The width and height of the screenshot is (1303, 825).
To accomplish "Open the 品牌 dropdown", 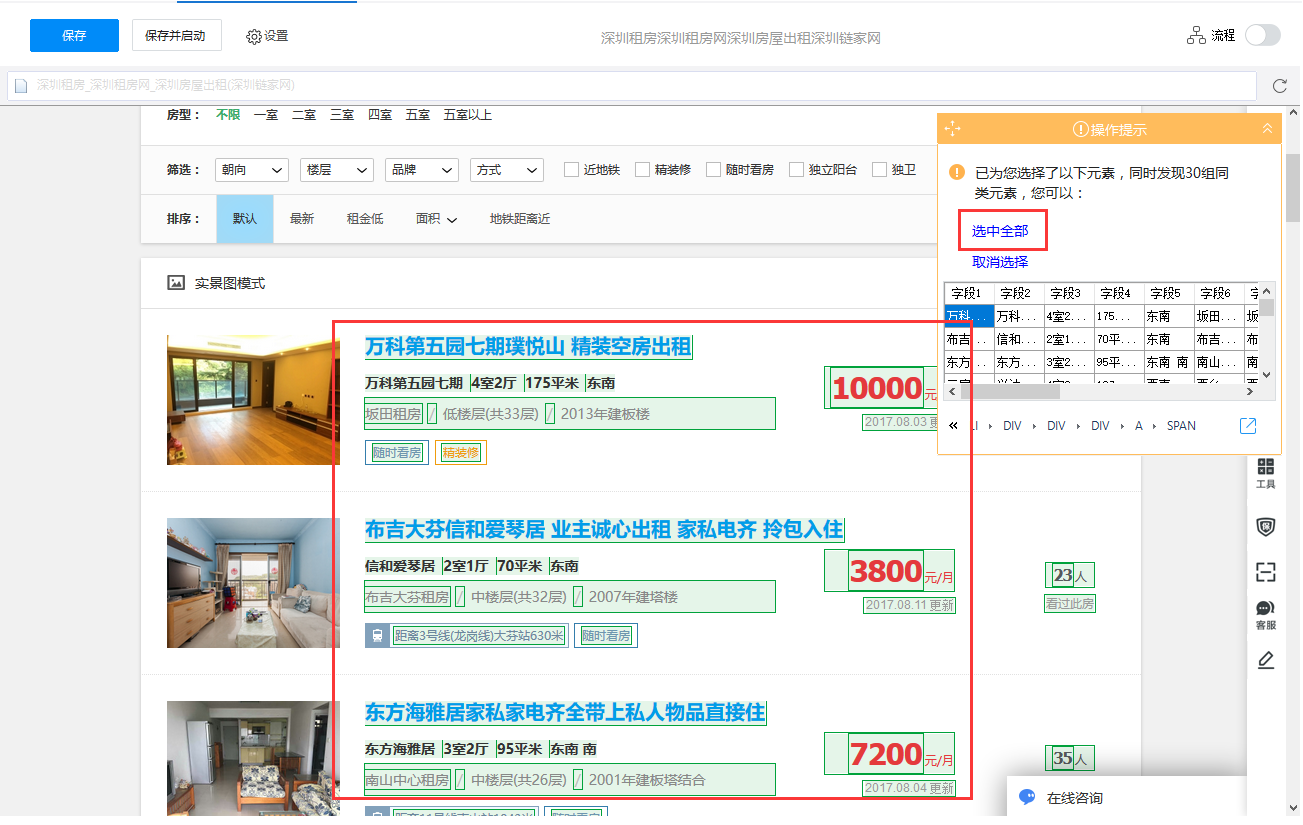I will point(422,170).
